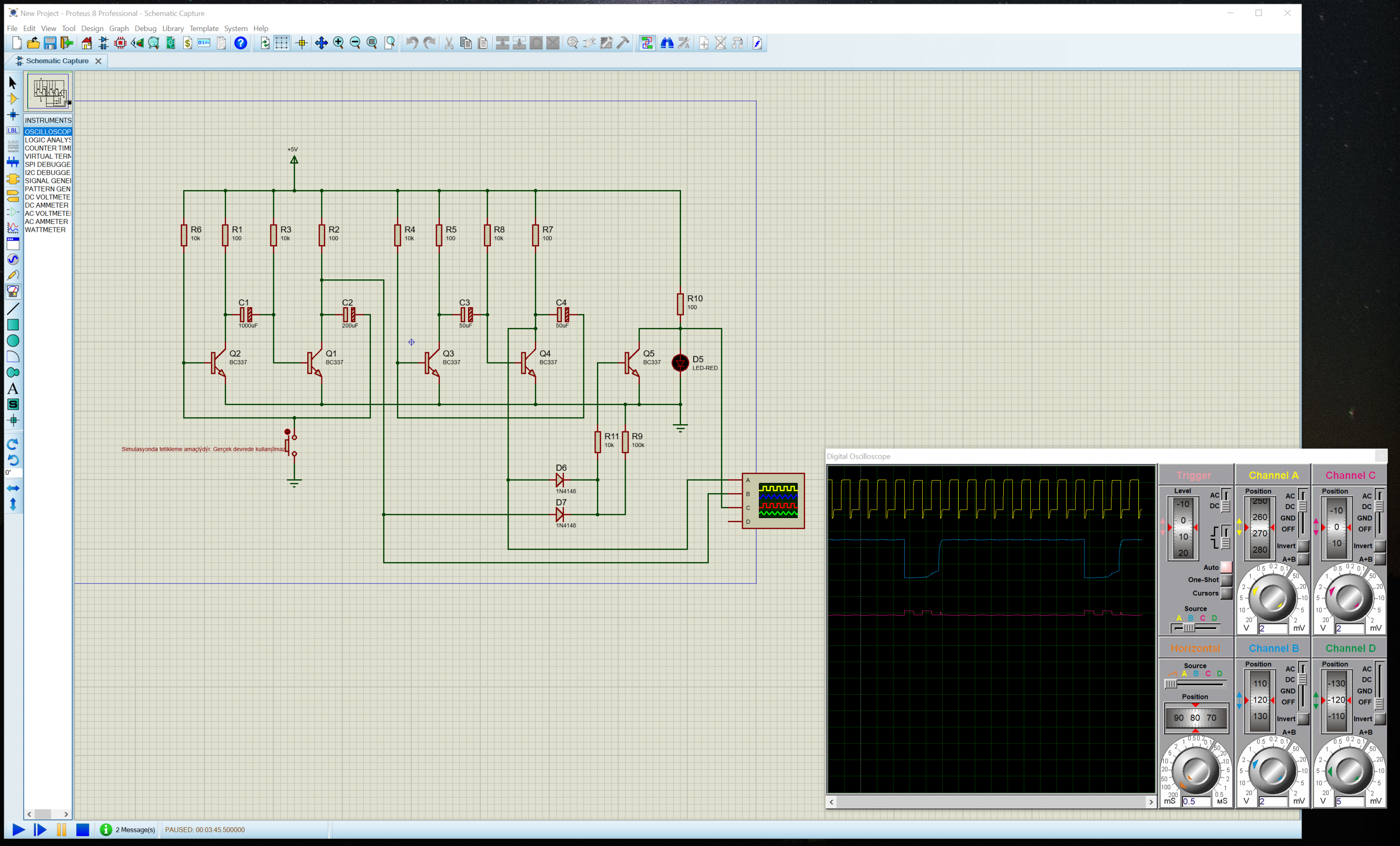1400x846 pixels.
Task: Click the Channel A volts input field
Action: [1273, 628]
